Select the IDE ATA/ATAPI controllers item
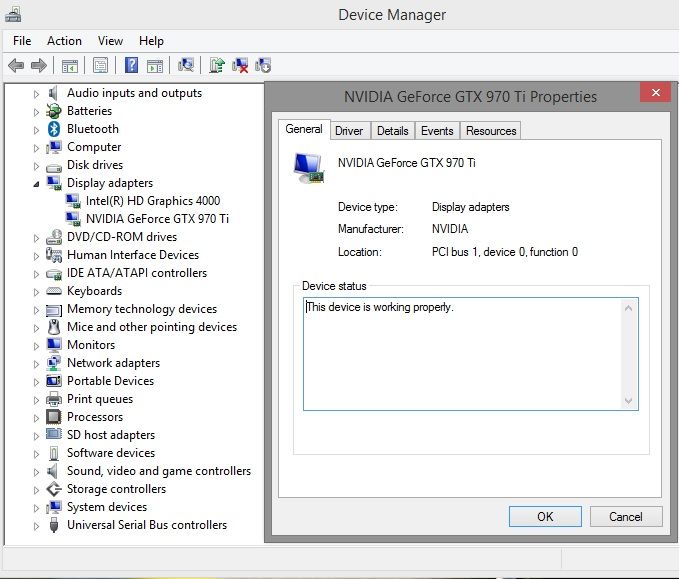The width and height of the screenshot is (679, 579). pyautogui.click(x=137, y=273)
